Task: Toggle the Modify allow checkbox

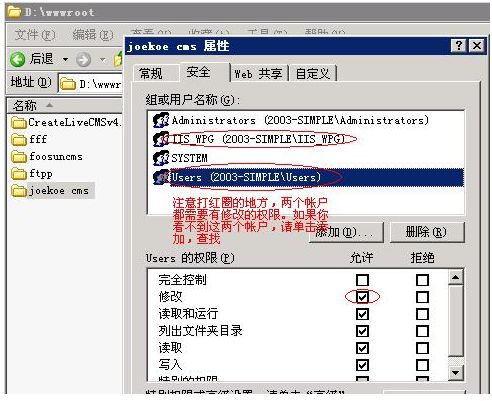Action: click(x=362, y=297)
